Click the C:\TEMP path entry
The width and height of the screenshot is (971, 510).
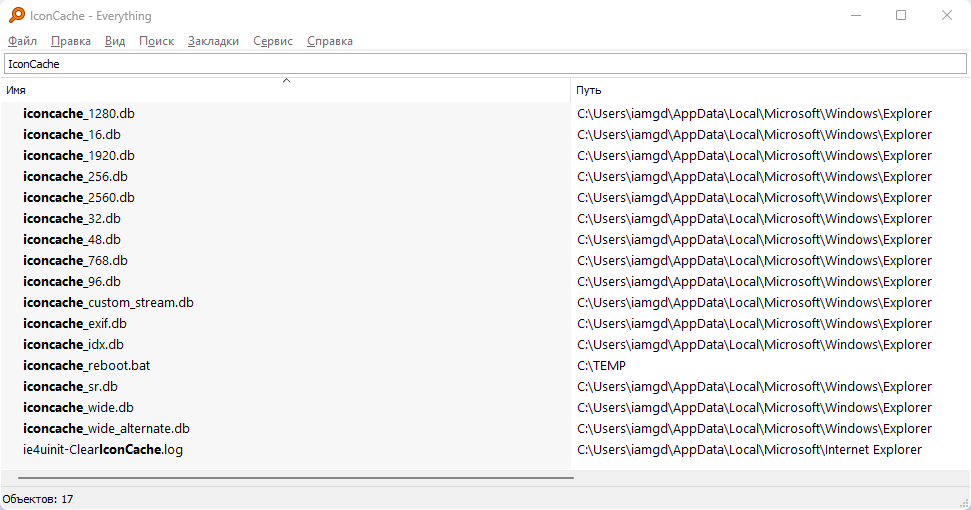[601, 366]
